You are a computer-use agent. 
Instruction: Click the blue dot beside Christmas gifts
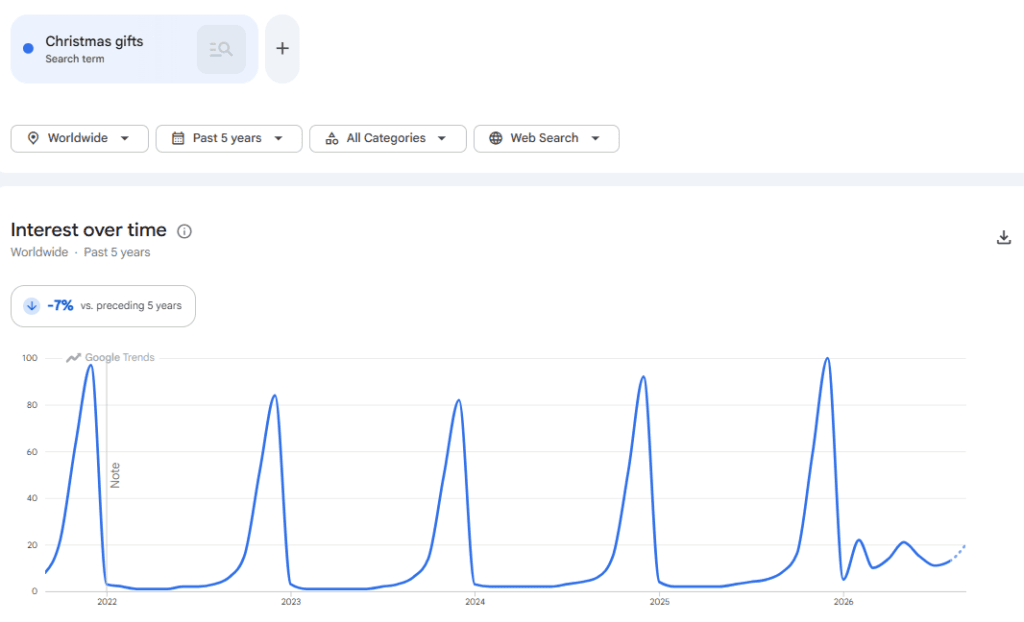(x=28, y=48)
